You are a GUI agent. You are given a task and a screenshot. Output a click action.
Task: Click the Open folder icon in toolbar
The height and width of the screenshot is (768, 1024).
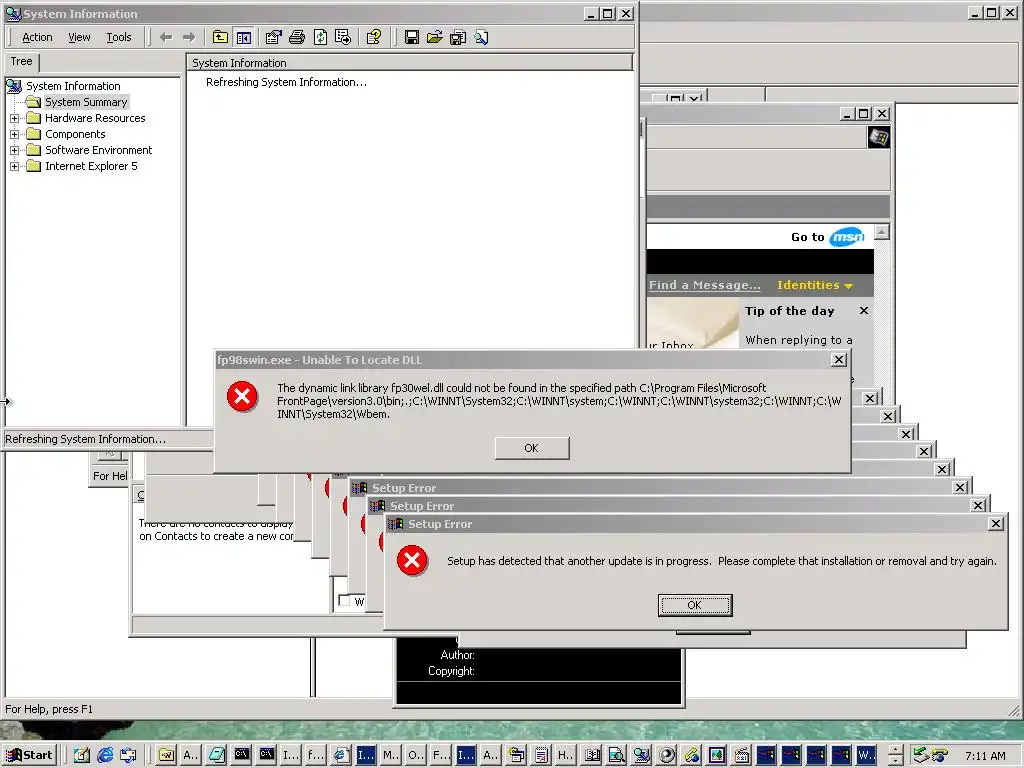[434, 37]
